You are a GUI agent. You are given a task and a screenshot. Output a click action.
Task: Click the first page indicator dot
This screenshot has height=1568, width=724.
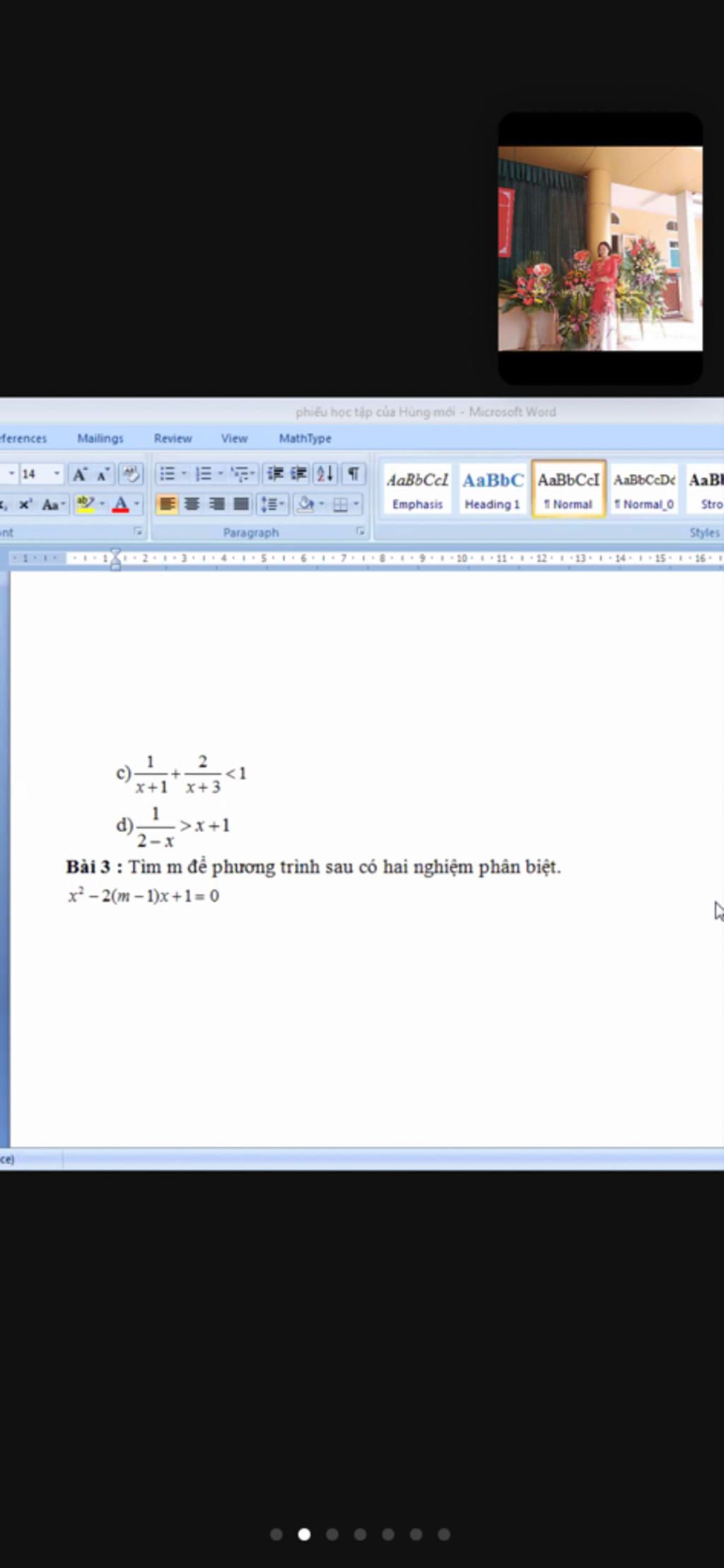[x=276, y=1534]
